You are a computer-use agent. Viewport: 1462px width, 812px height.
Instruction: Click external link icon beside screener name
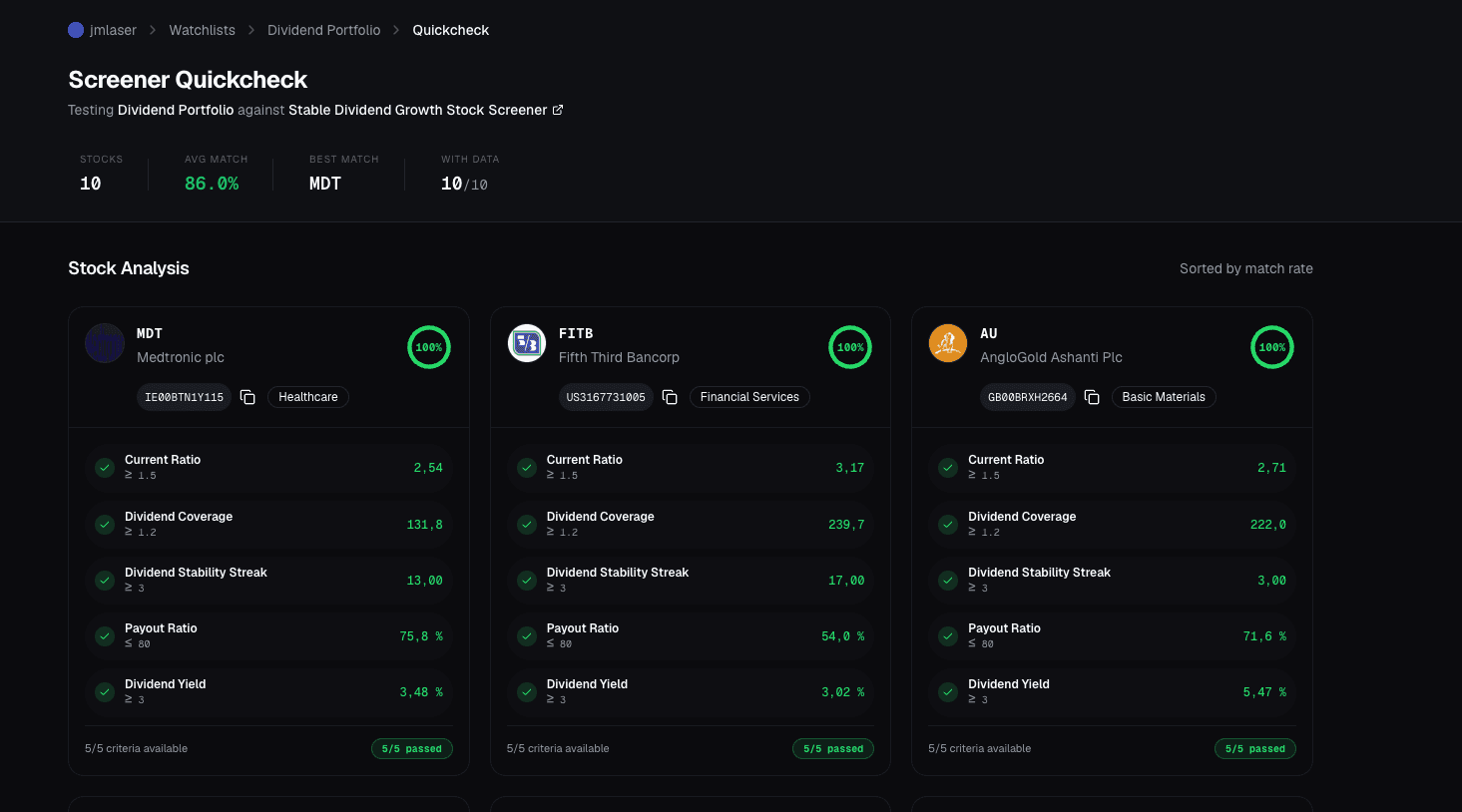[558, 110]
